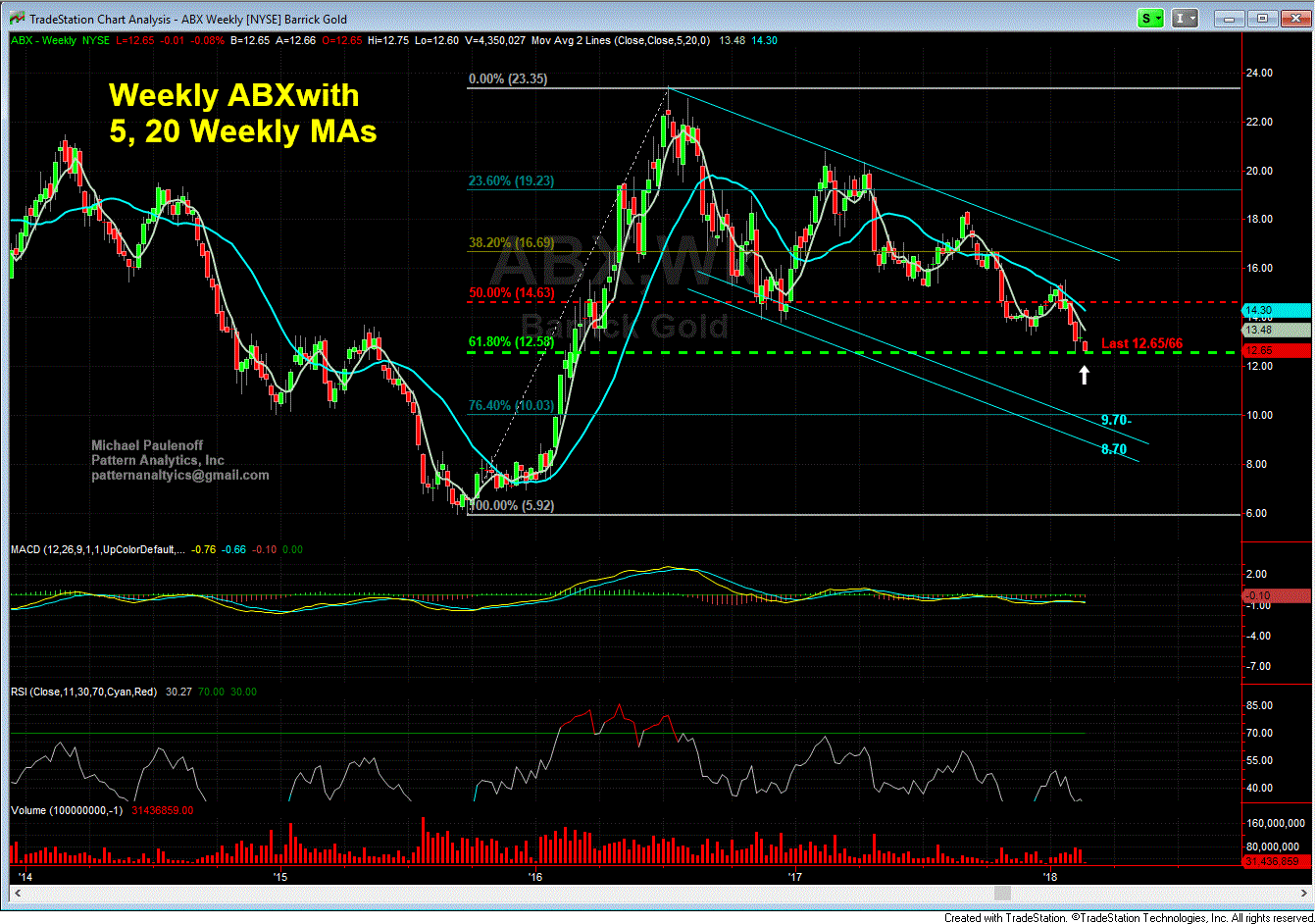Screen dimensions: 1316x924
Task: Click the 8.70 channel target label
Action: coord(1113,449)
